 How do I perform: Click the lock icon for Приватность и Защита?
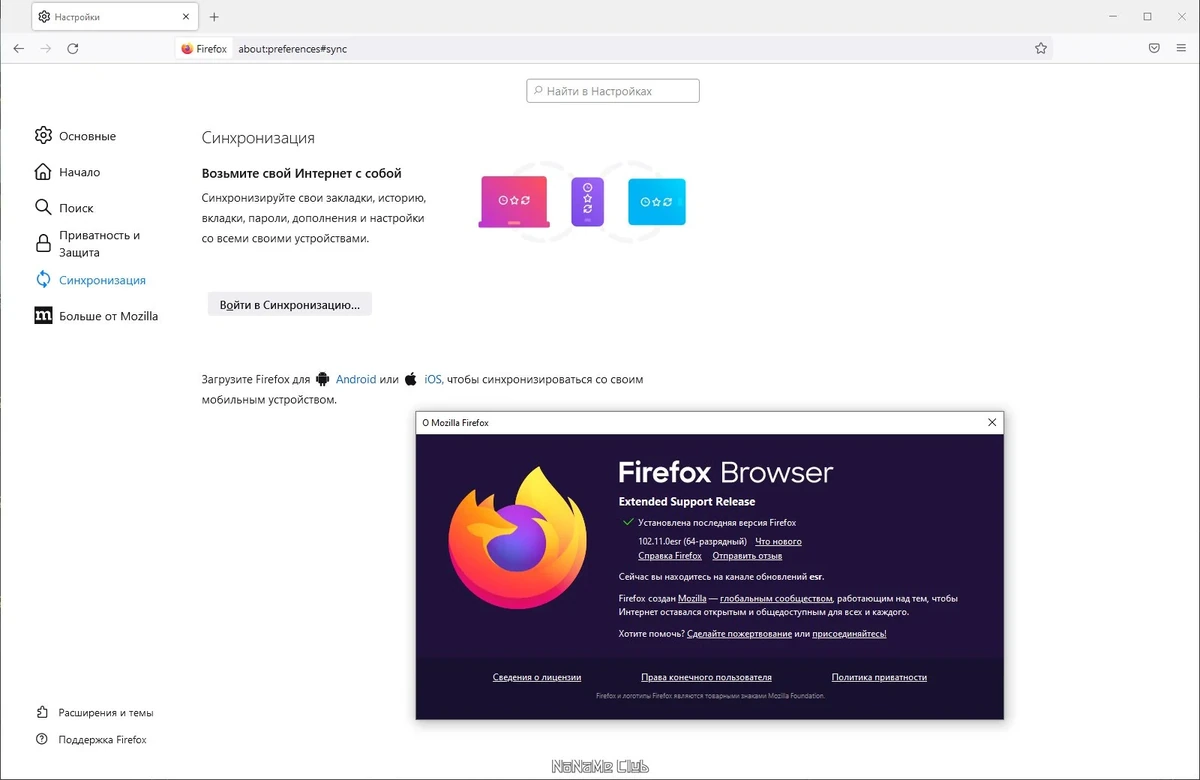[x=43, y=243]
